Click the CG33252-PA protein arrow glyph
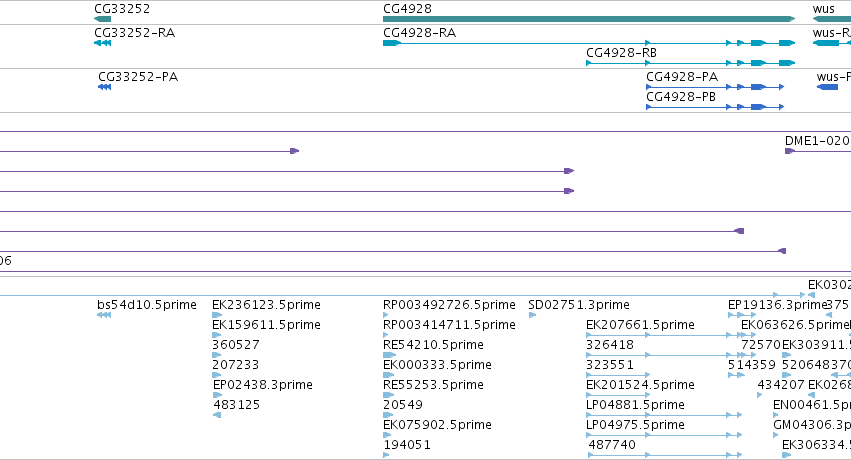Screen dimensions: 851x460 (x=105, y=87)
